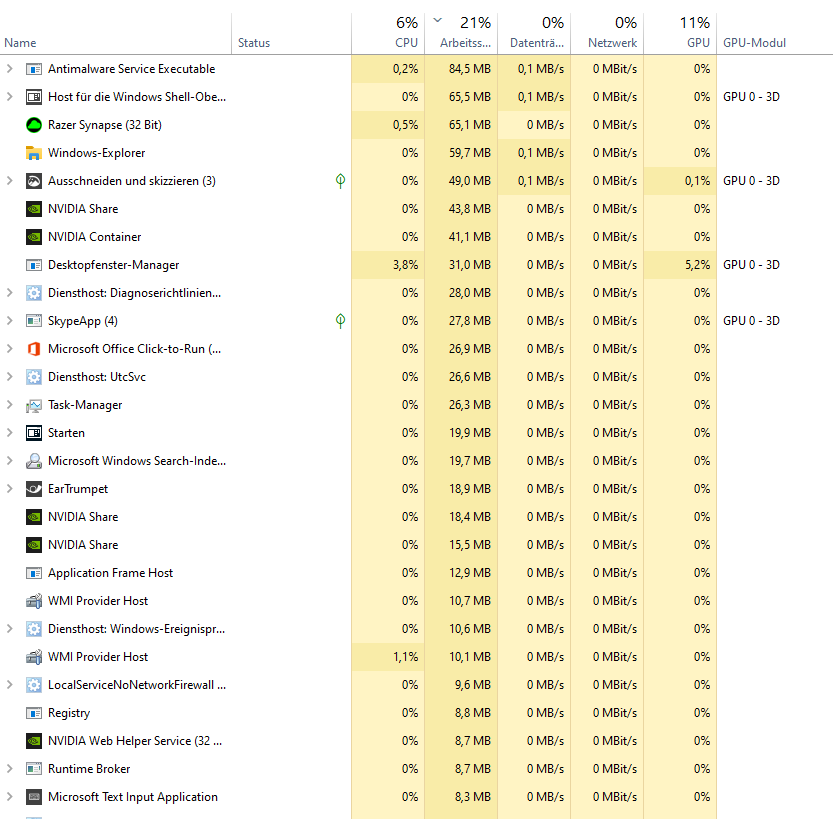
Task: Click the Microsoft Office Click-to-Run icon
Action: pyautogui.click(x=33, y=348)
